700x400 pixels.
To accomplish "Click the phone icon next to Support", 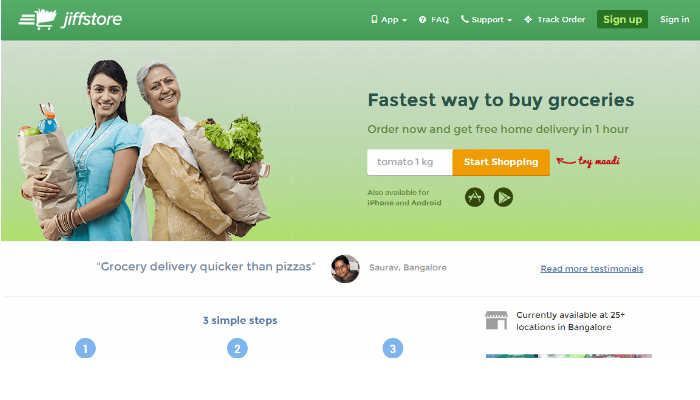I will click(x=465, y=19).
